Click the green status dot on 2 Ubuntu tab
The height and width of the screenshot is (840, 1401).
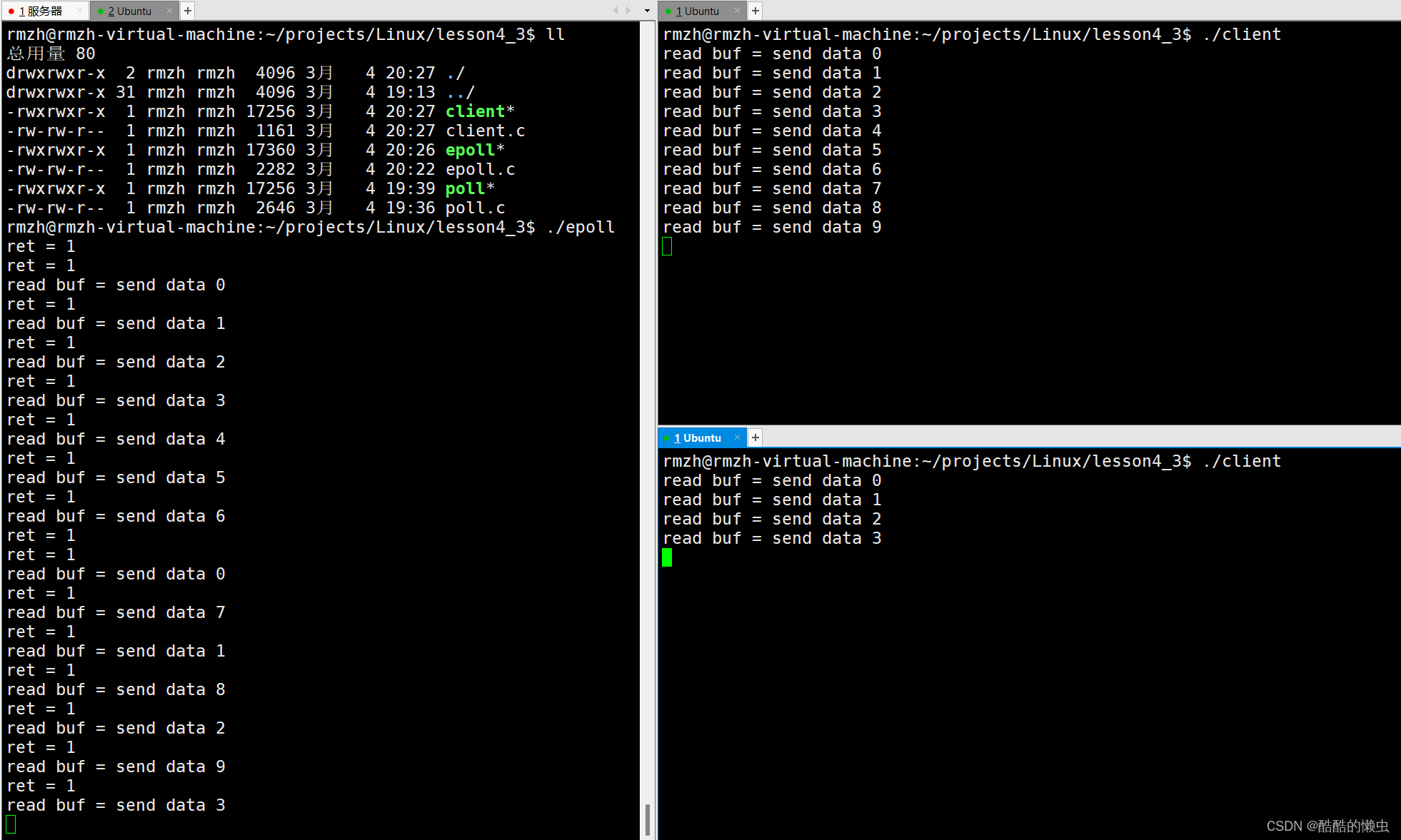click(101, 11)
